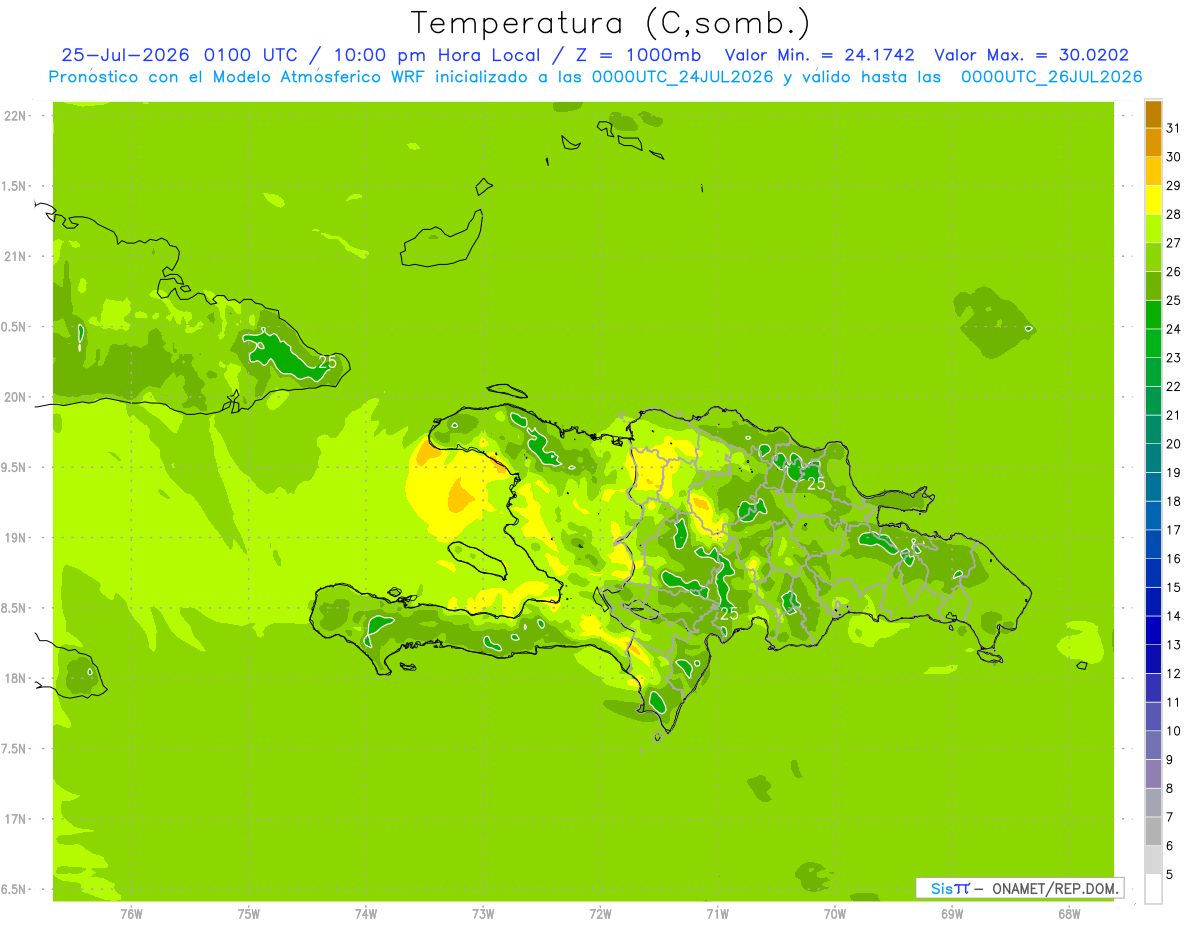1200x927 pixels.
Task: Click the "18N" latitude axis label
Action: point(16,678)
